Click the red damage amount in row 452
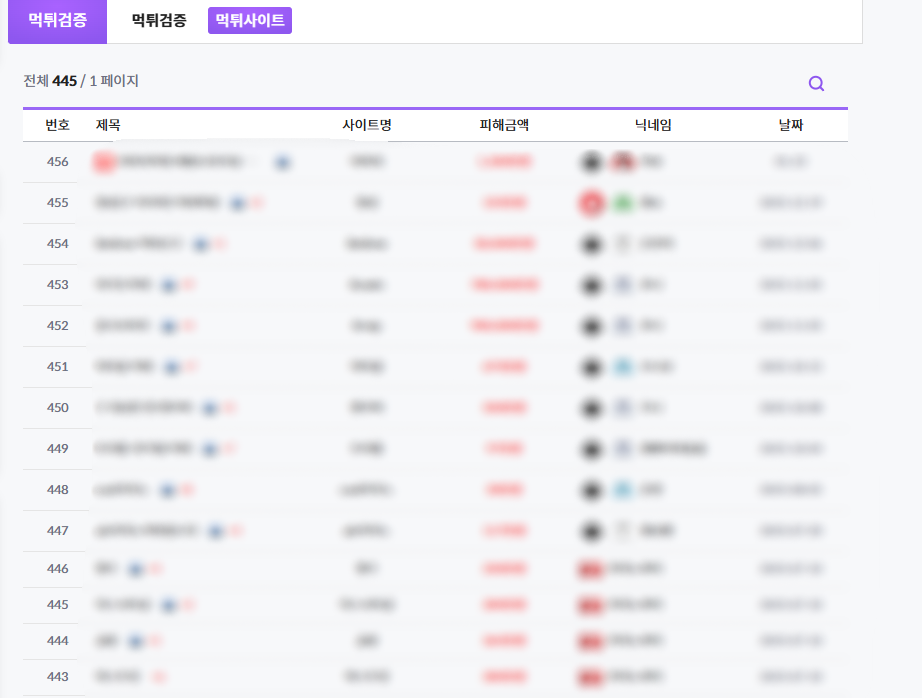The image size is (922, 698). tap(505, 326)
